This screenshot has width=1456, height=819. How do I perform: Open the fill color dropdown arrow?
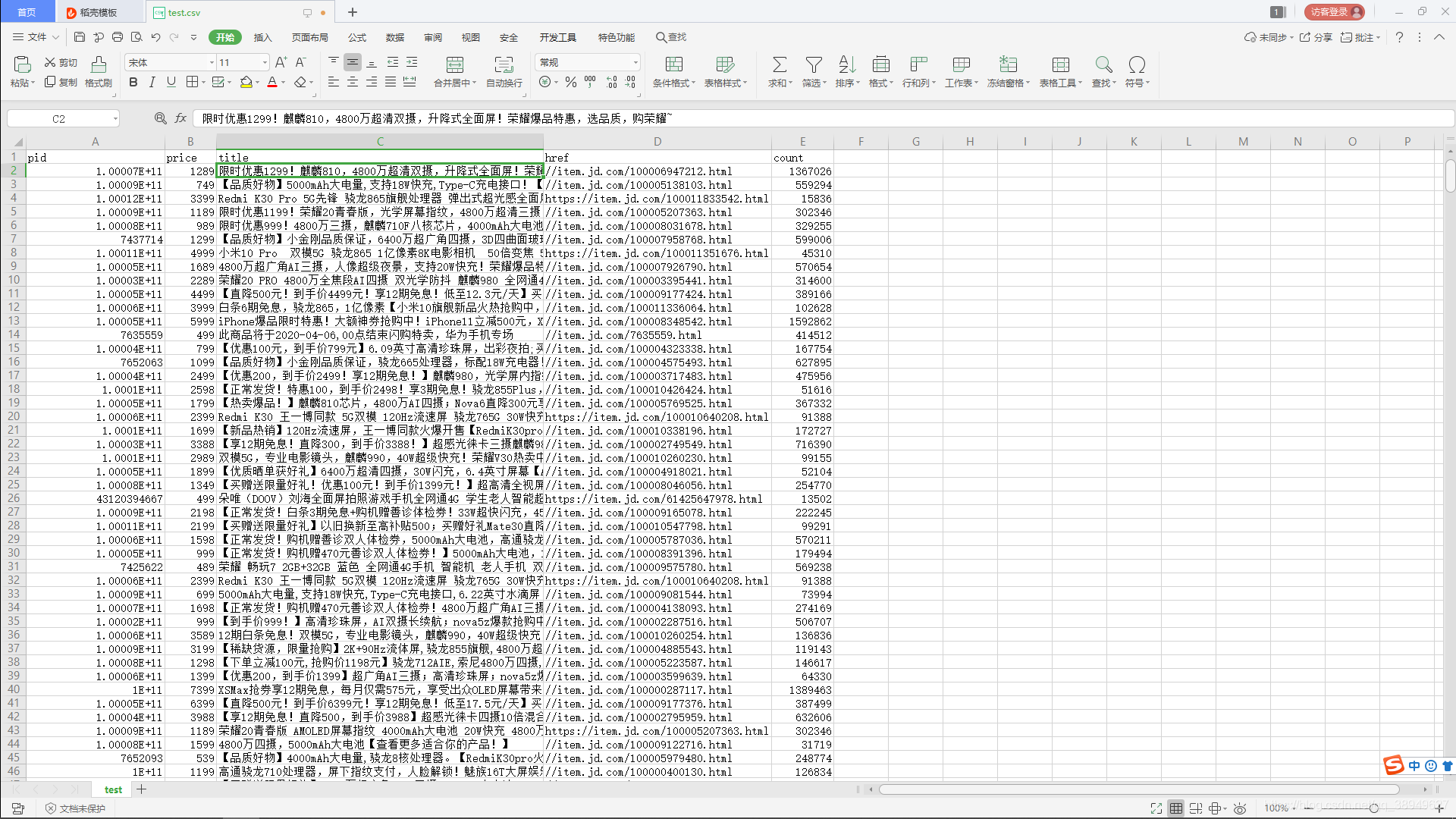point(258,83)
